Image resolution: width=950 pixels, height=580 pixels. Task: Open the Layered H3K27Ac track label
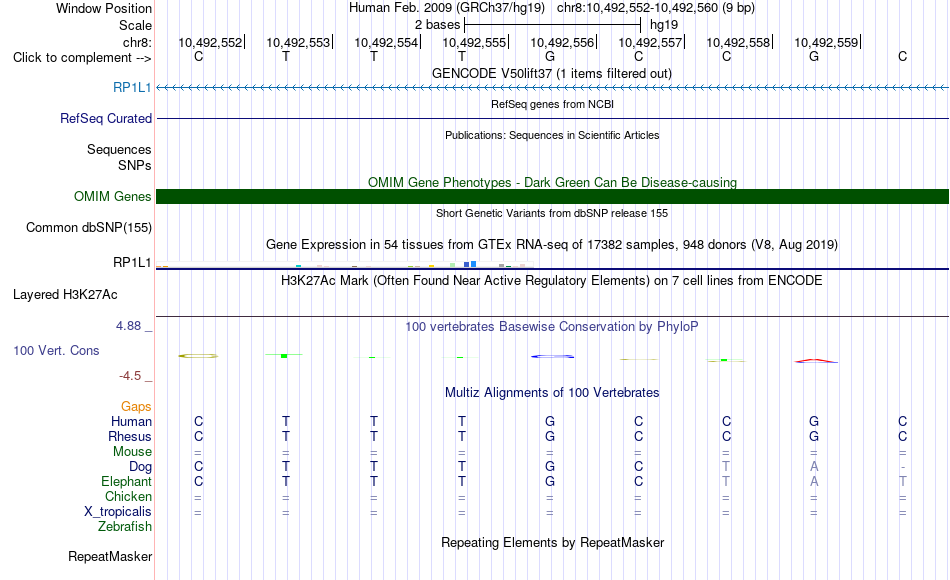coord(65,295)
